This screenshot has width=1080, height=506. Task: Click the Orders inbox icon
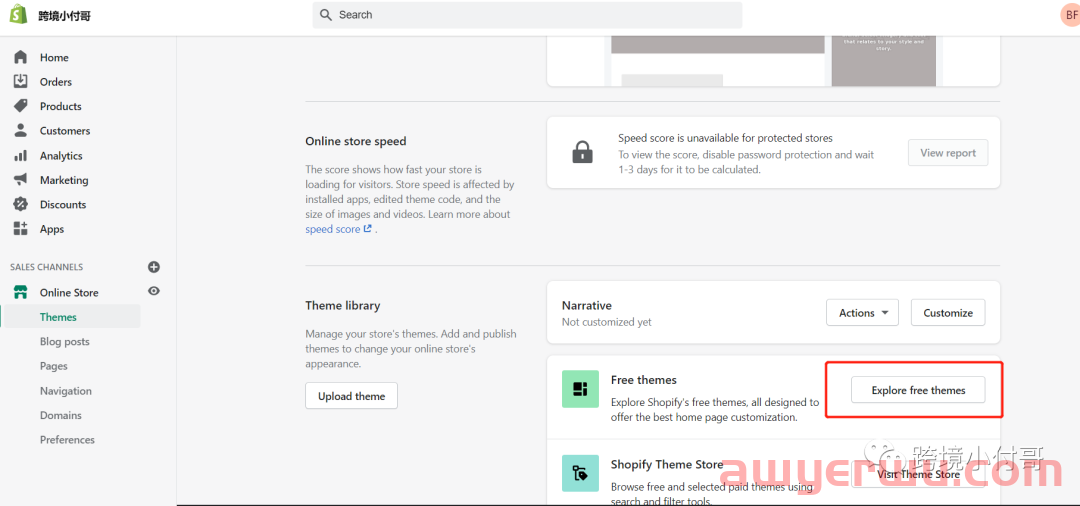click(x=21, y=81)
